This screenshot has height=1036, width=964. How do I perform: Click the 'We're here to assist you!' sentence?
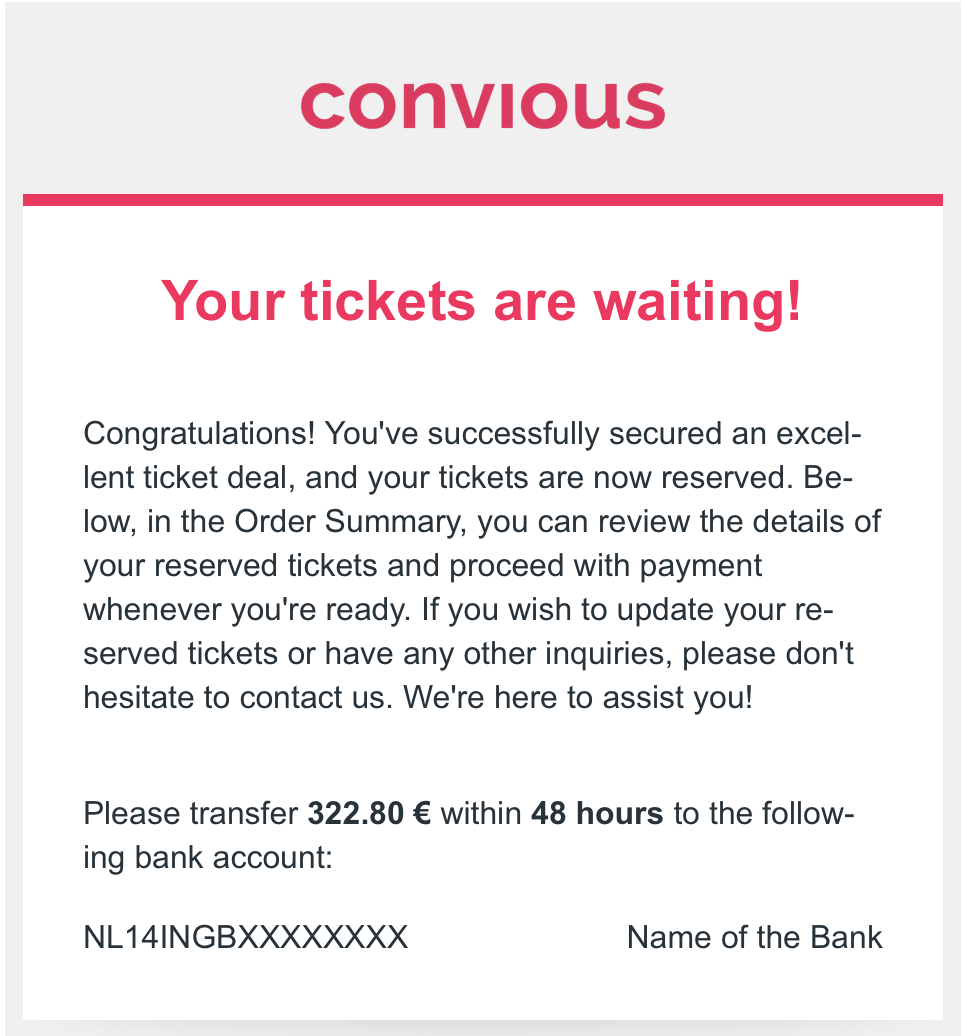point(577,698)
